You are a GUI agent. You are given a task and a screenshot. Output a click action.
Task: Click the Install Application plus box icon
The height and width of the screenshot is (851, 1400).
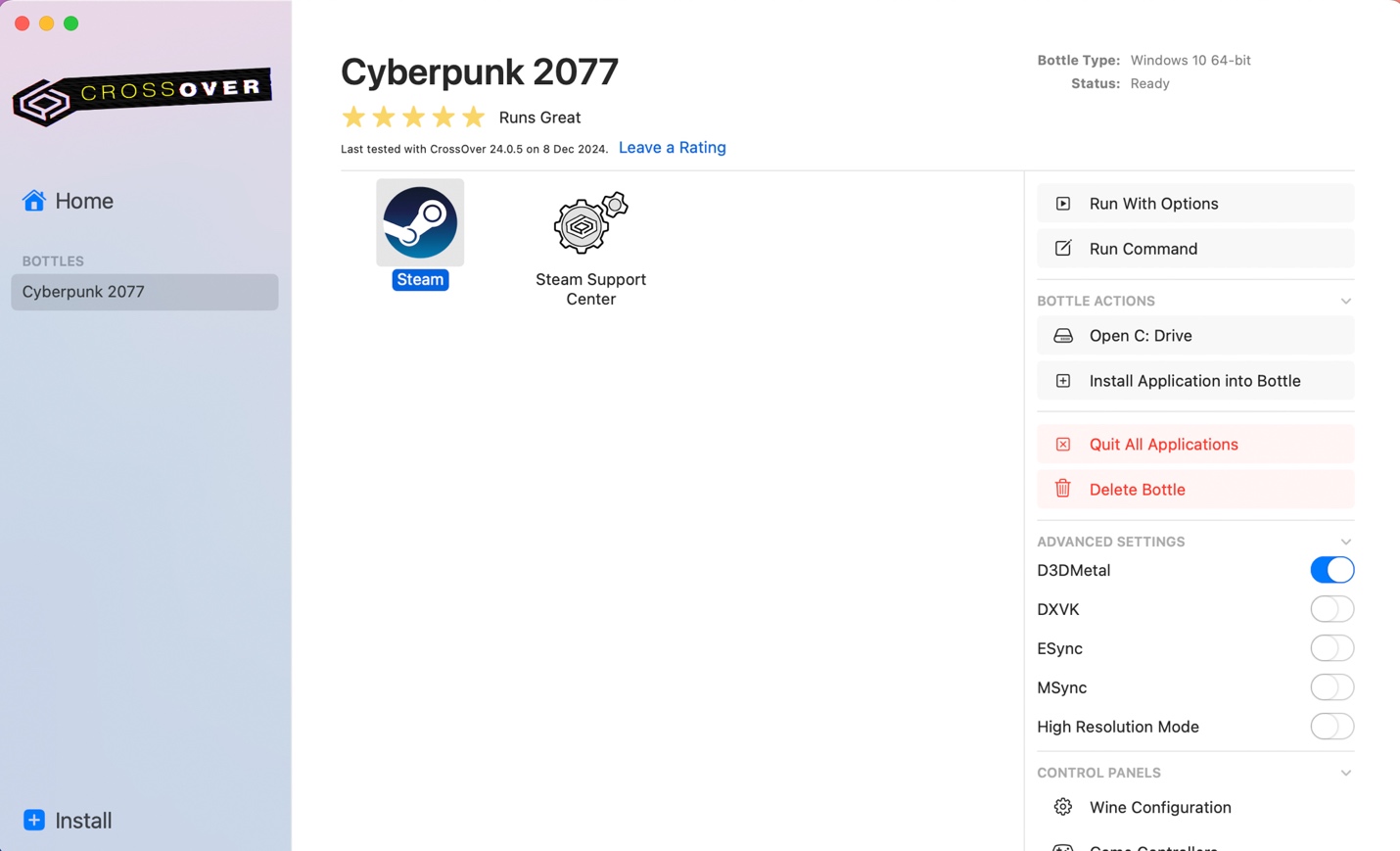(1063, 381)
